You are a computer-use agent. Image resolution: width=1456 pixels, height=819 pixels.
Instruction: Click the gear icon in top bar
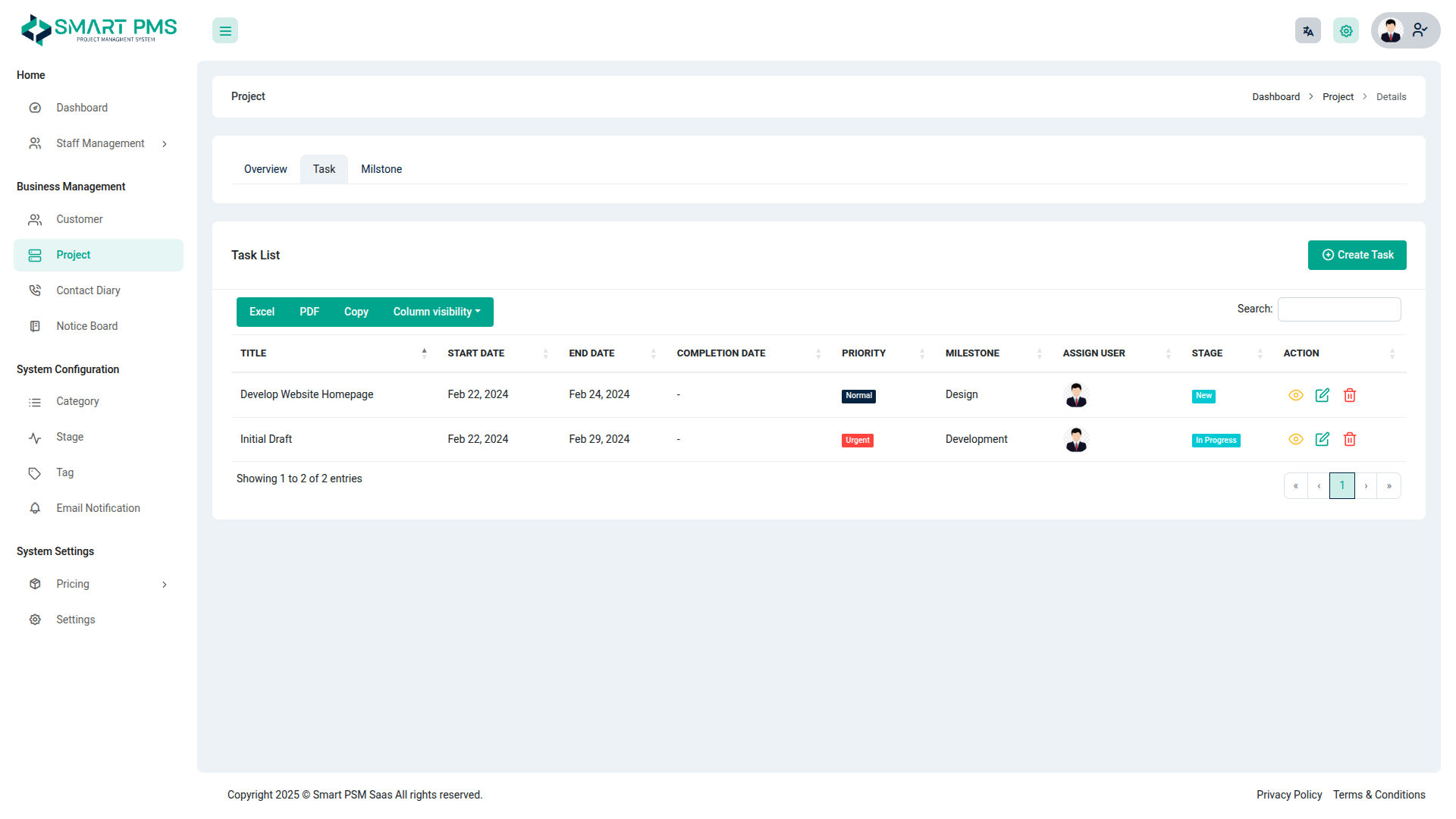[x=1345, y=31]
